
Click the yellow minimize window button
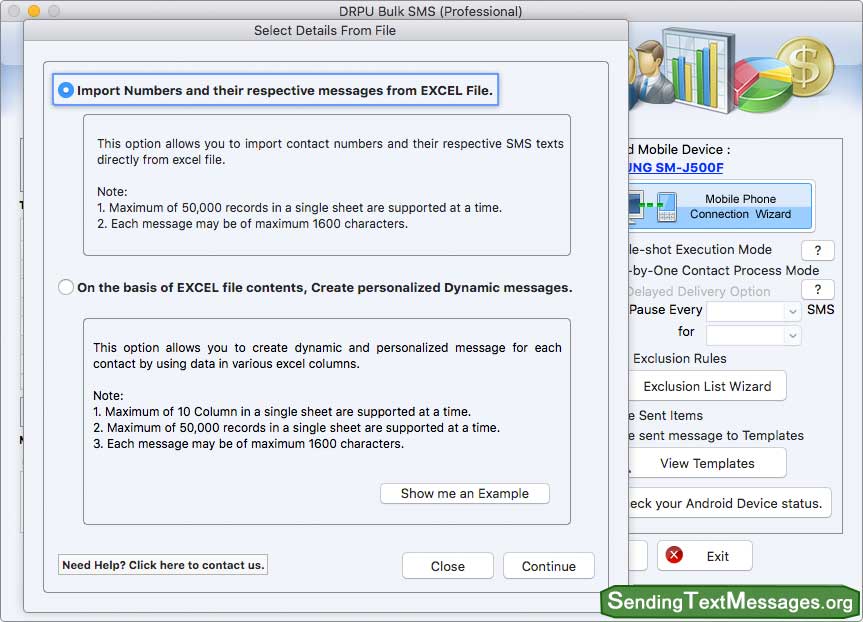(x=34, y=10)
